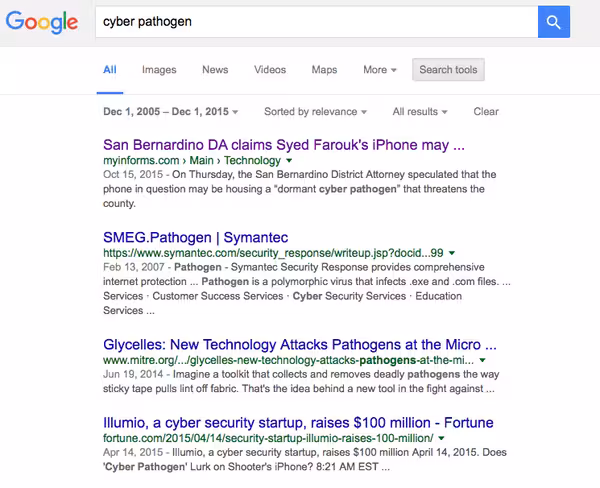Click the myinforms.com breadcrumb URL
The height and width of the screenshot is (488, 600).
point(192,160)
